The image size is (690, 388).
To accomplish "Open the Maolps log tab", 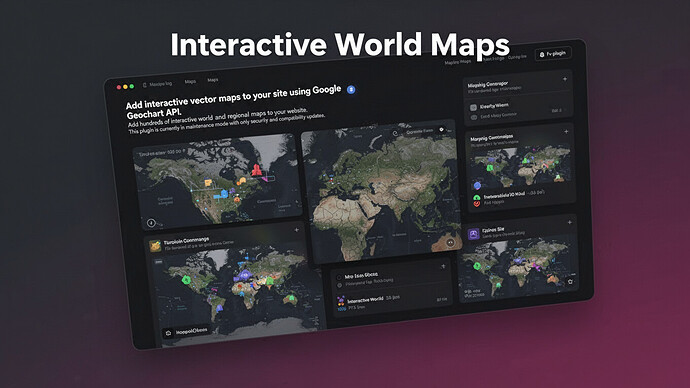I will click(161, 84).
